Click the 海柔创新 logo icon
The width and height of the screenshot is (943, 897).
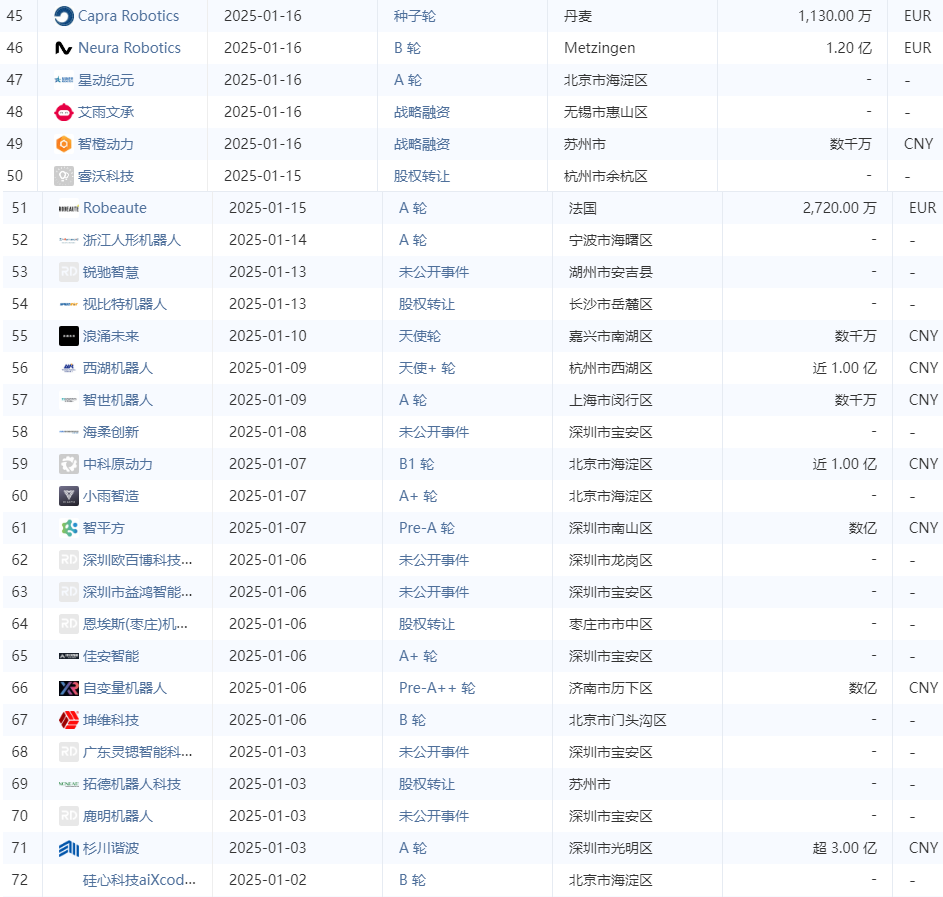click(69, 432)
